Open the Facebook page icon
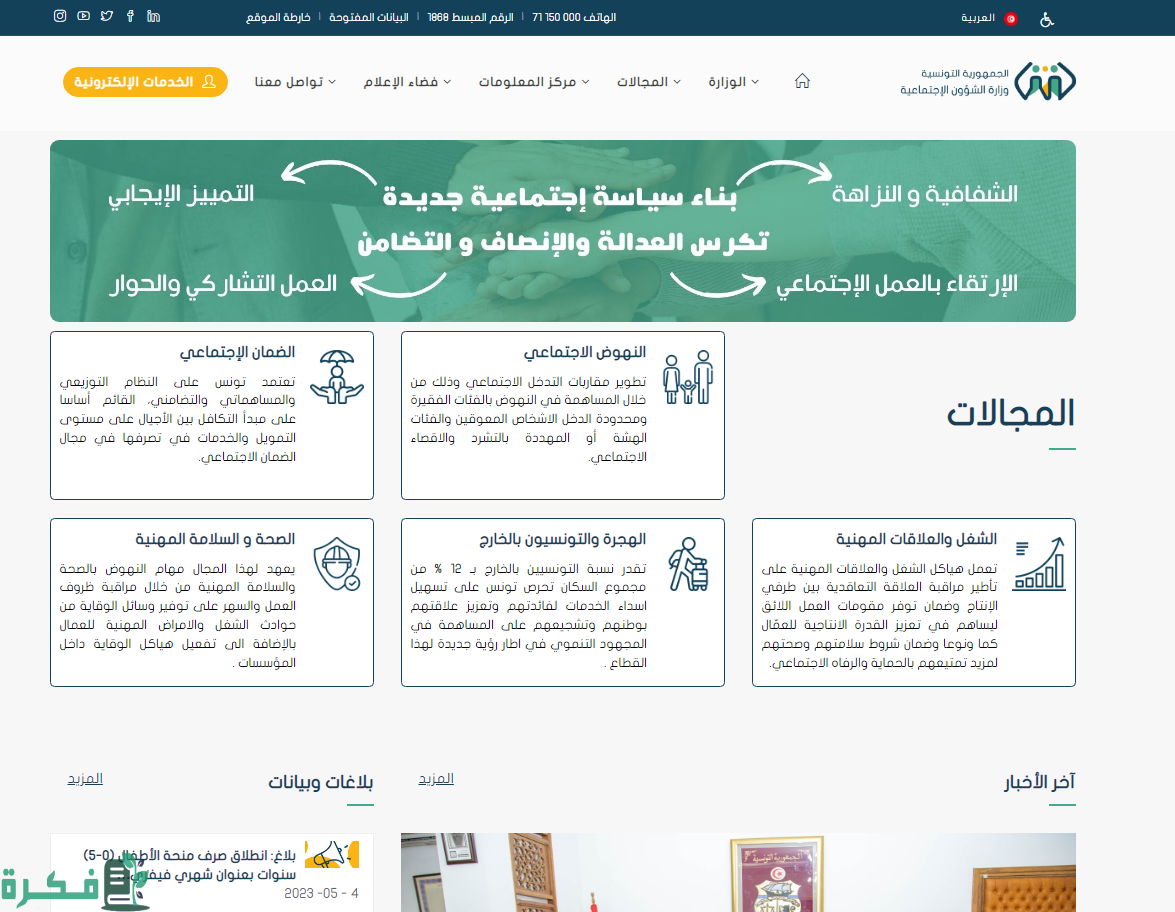The height and width of the screenshot is (912, 1175). pos(130,17)
